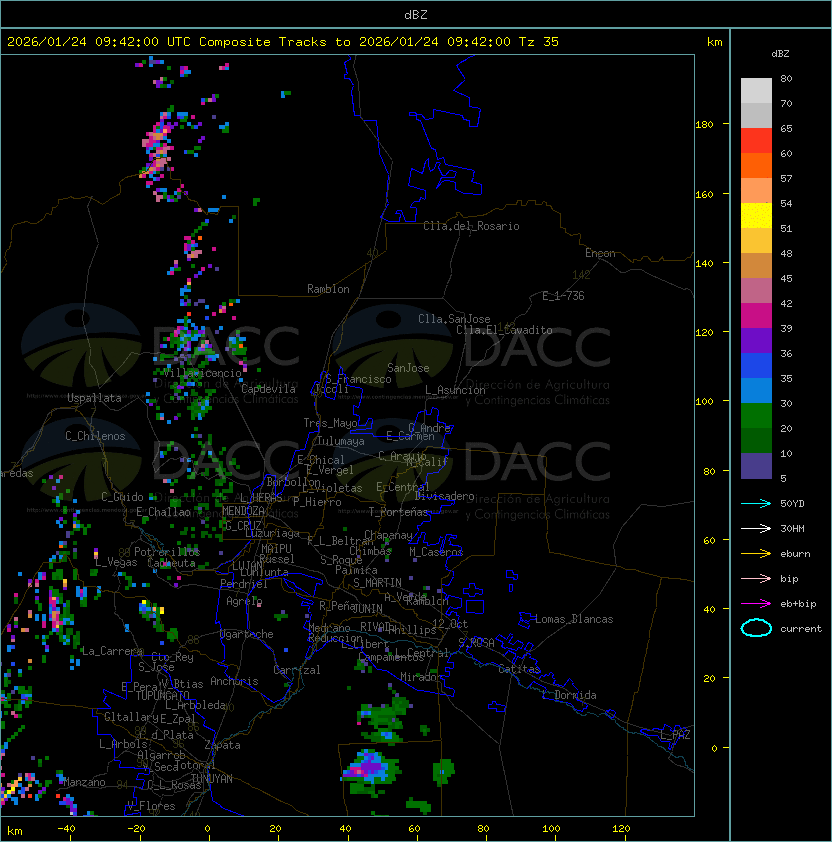Image resolution: width=832 pixels, height=842 pixels.
Task: Click the 'MENDOZA' city label
Action: pyautogui.click(x=243, y=510)
